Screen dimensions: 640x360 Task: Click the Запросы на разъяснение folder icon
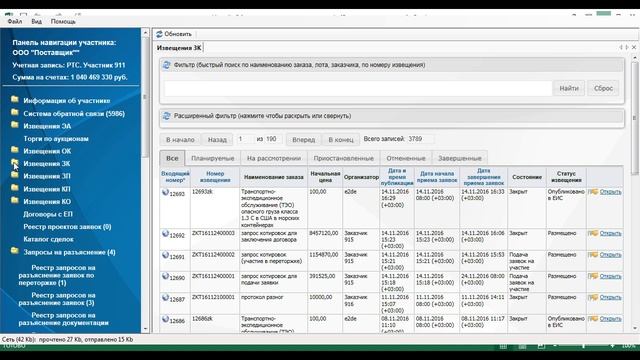[x=15, y=251]
